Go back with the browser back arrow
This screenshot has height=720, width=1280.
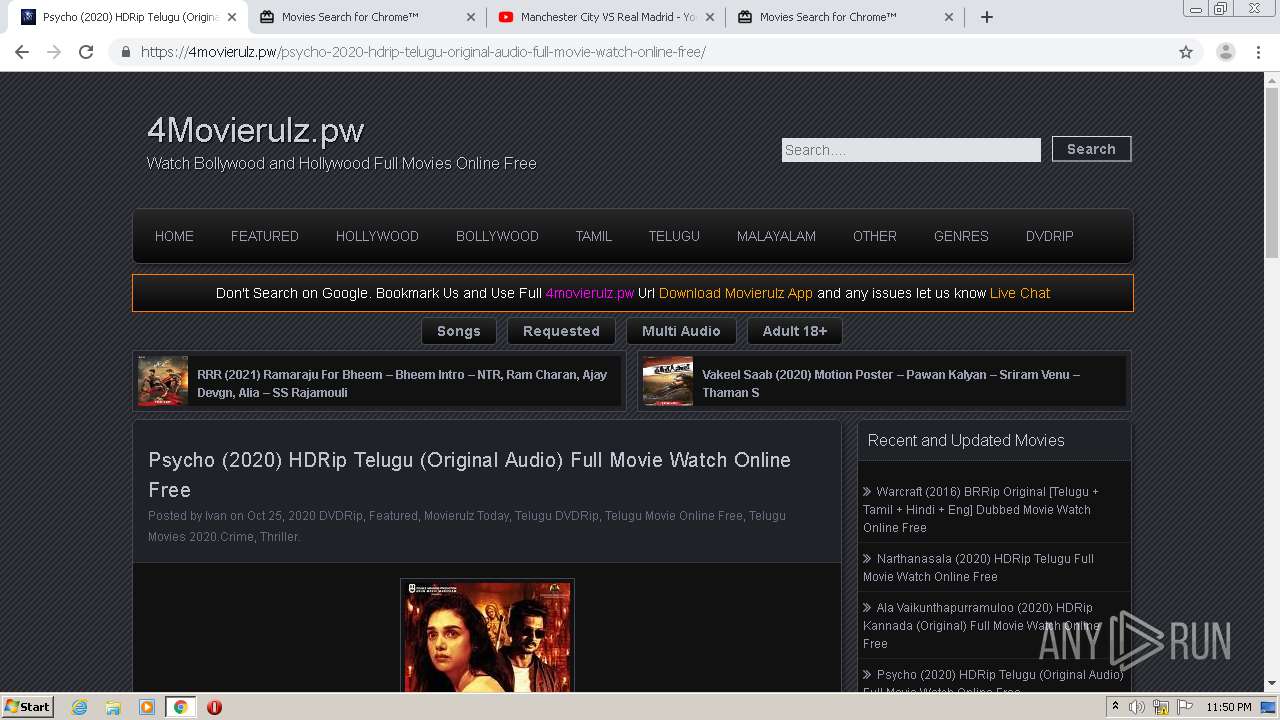tap(22, 52)
